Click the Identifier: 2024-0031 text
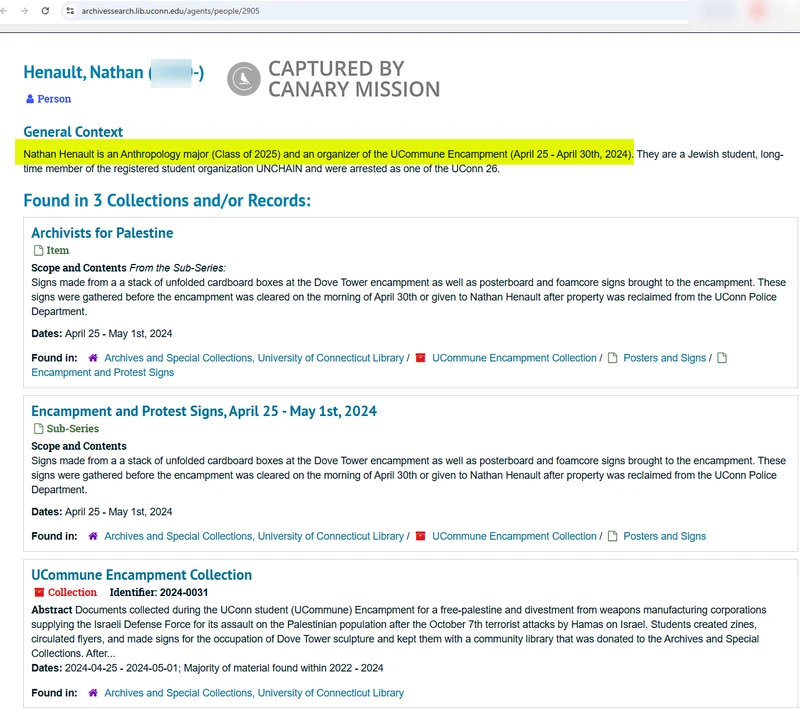800x716 pixels. pyautogui.click(x=159, y=592)
